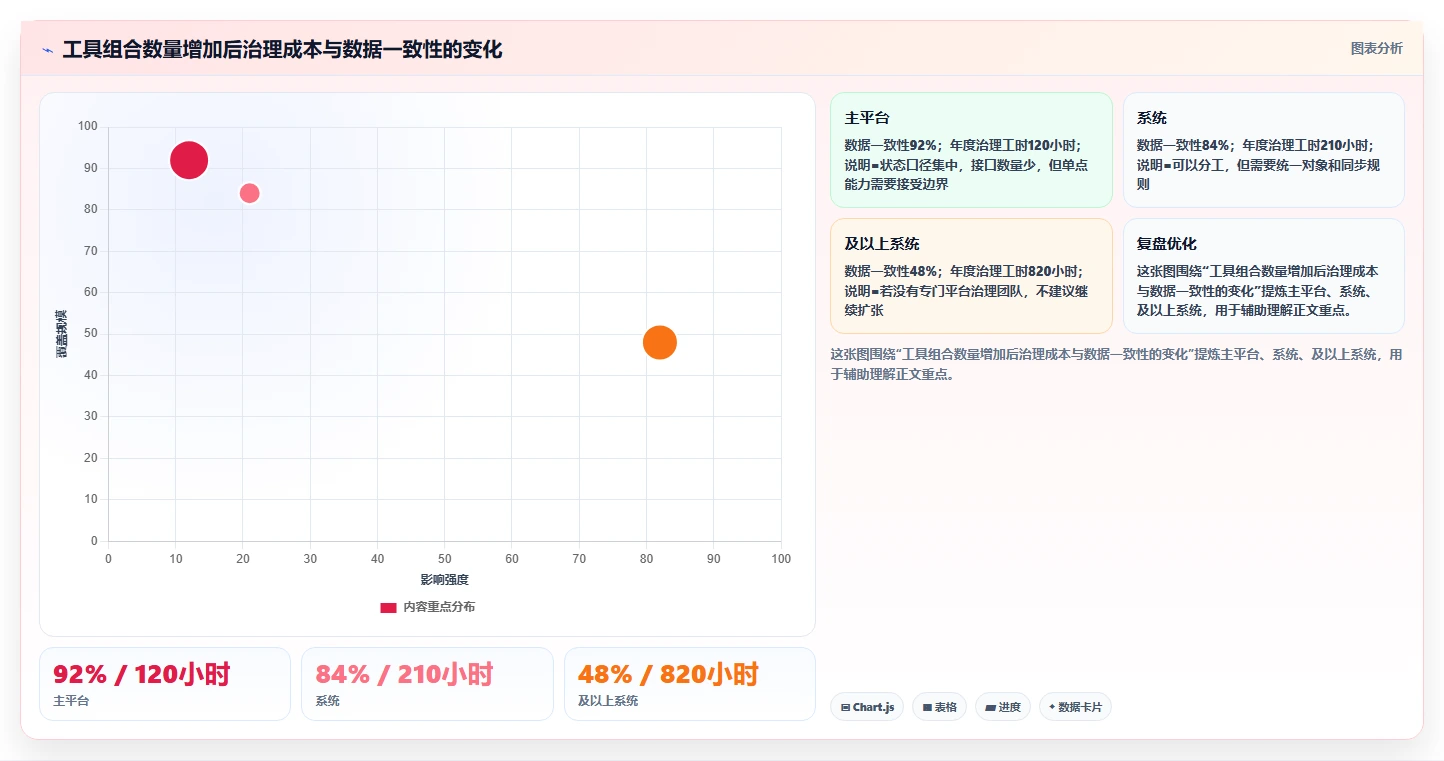Click the 数据卡片 chip star icon
The height and width of the screenshot is (761, 1444).
(x=1052, y=707)
